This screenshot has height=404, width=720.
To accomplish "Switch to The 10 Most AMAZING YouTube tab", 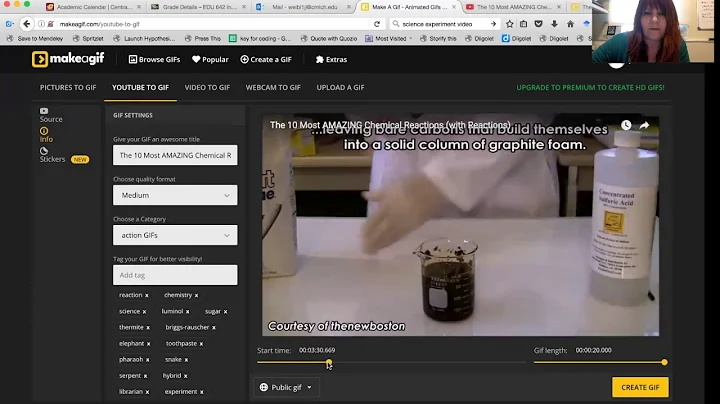I will click(513, 7).
